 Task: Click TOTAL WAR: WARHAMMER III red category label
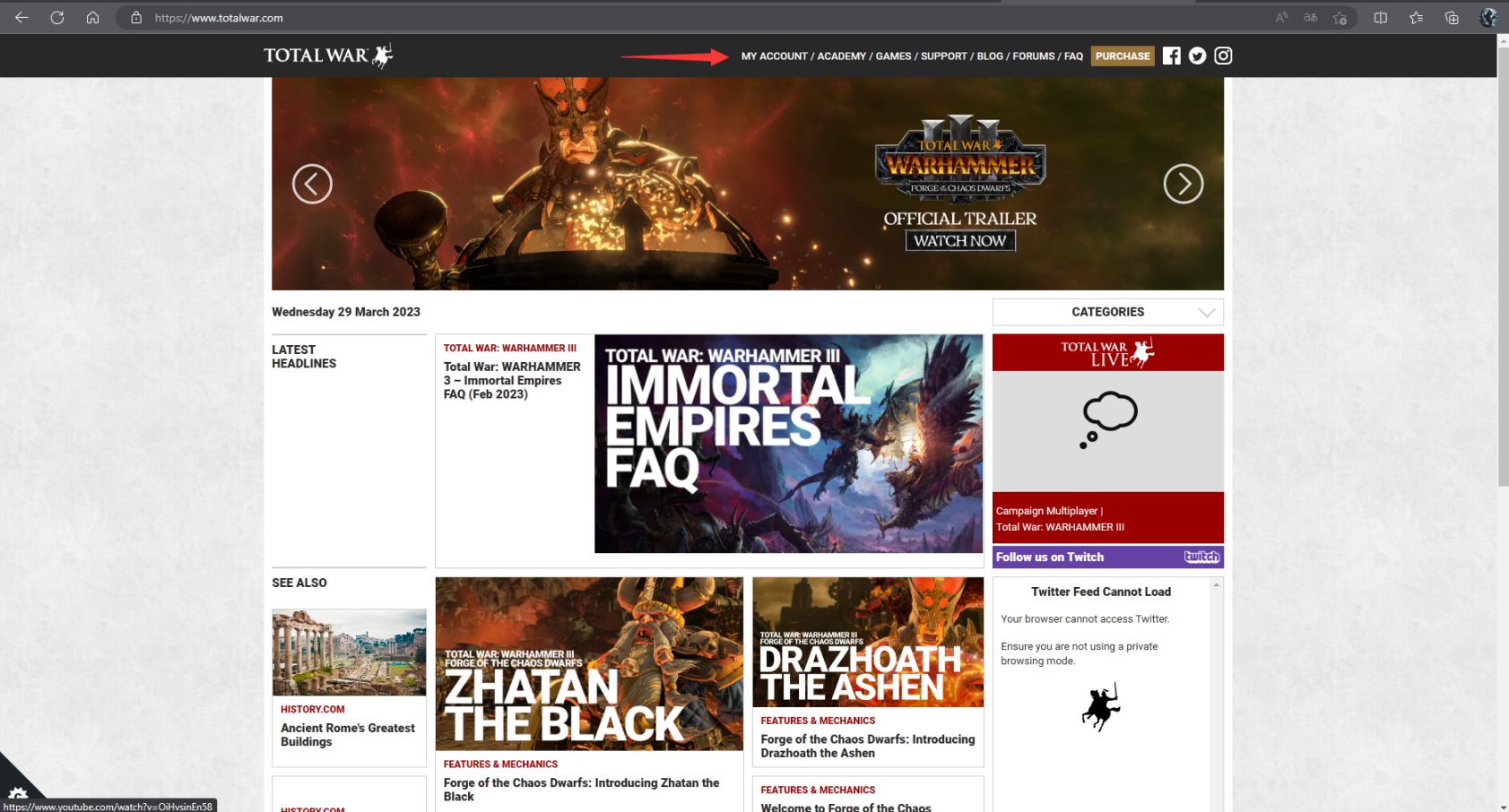509,348
